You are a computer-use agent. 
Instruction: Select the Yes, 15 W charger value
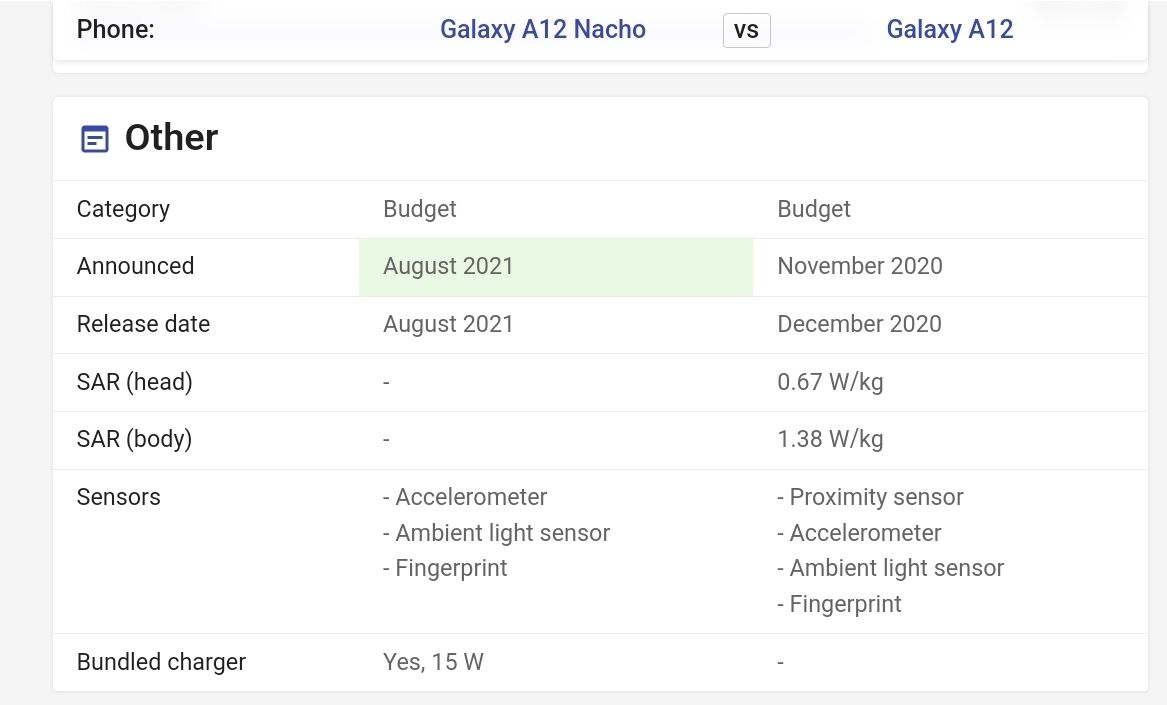[x=433, y=661]
